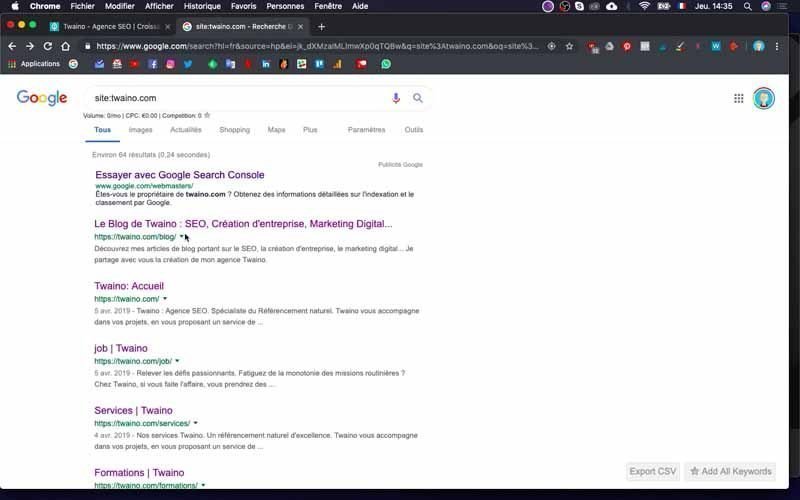Expand the arrow next to https://twaino.com/ URL

[165, 298]
